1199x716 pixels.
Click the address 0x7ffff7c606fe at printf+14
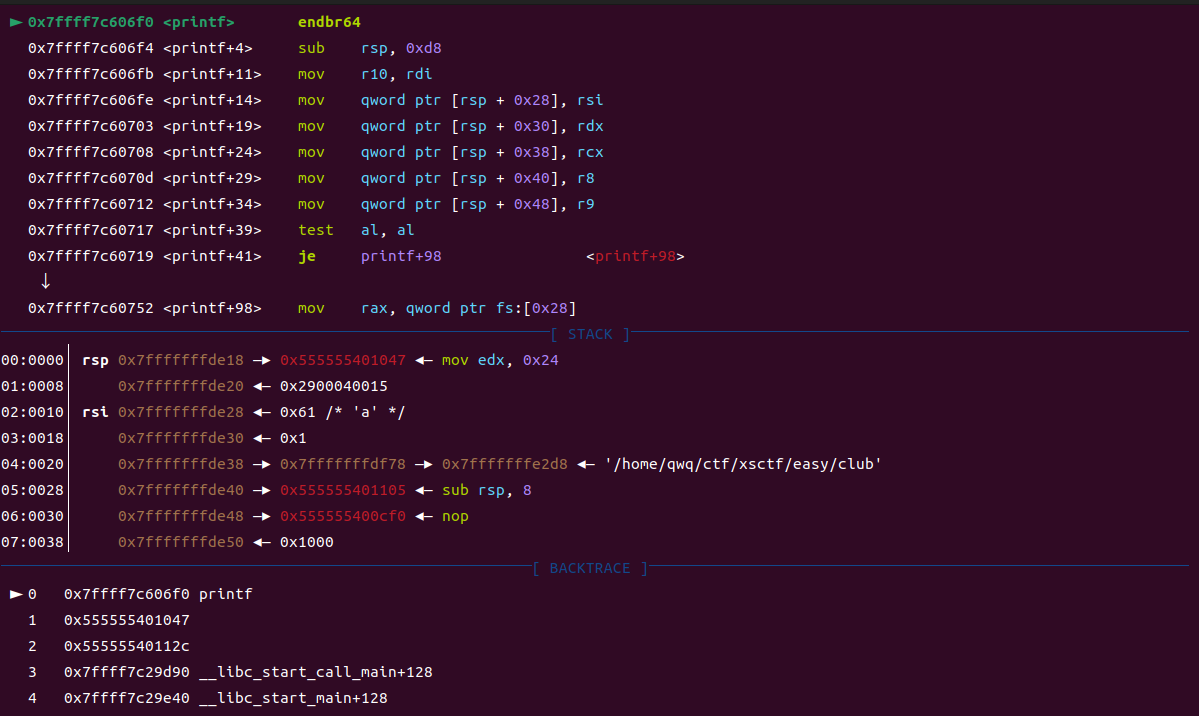[x=90, y=100]
